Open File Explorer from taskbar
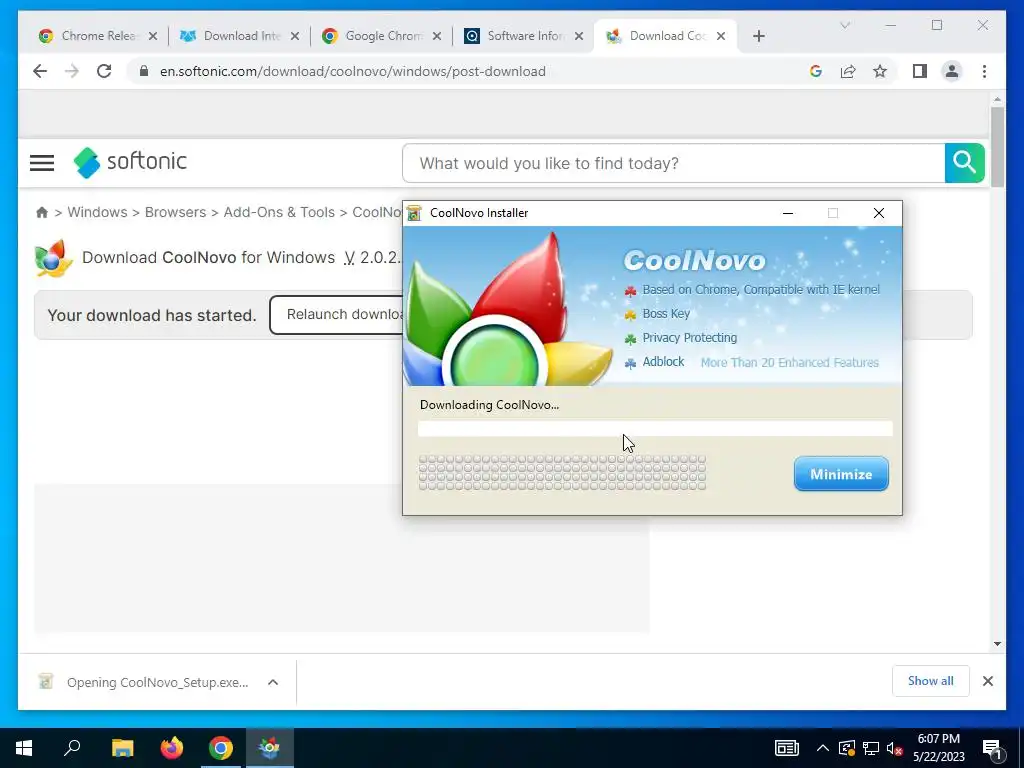1024x768 pixels. [x=122, y=748]
